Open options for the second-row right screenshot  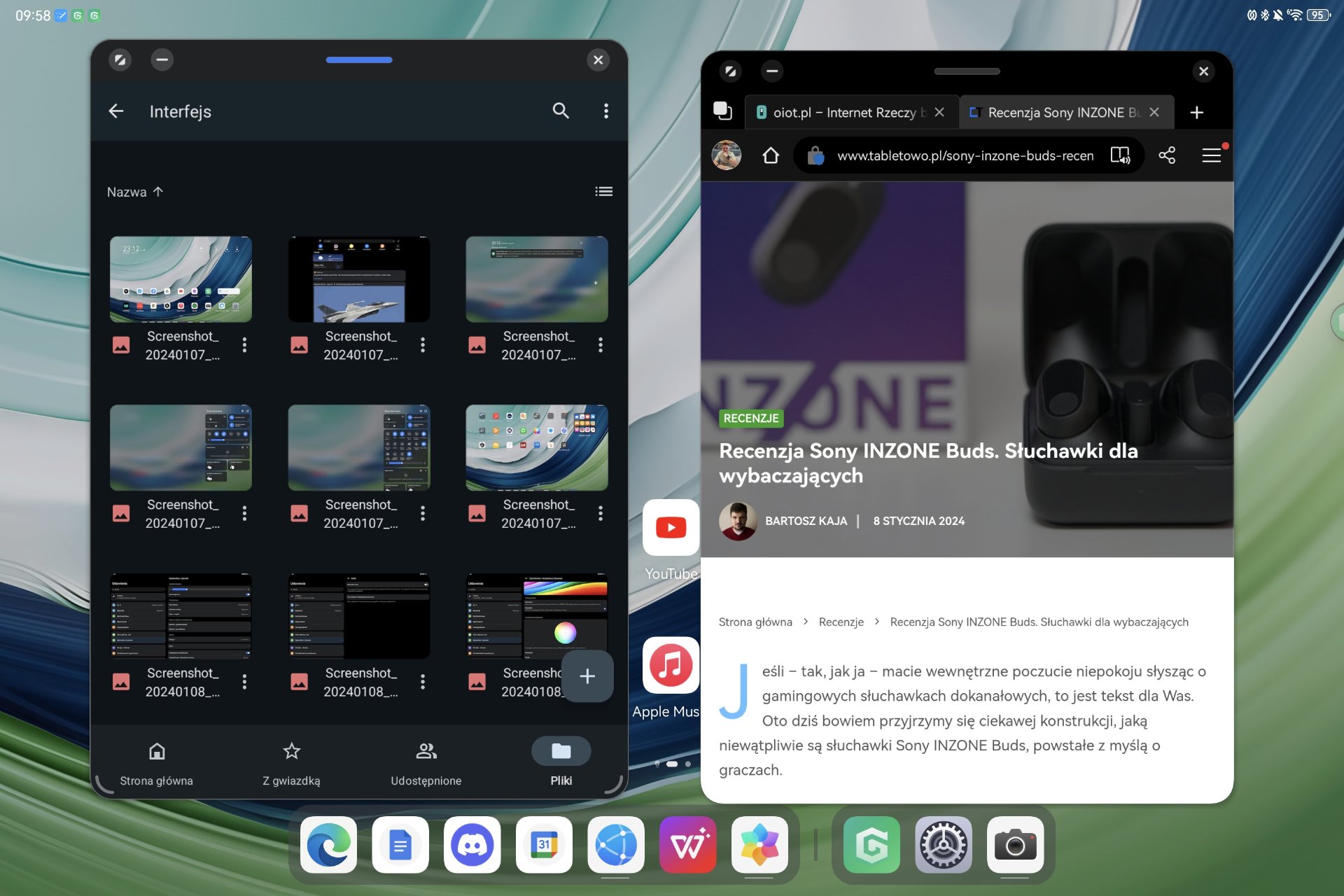coord(601,514)
